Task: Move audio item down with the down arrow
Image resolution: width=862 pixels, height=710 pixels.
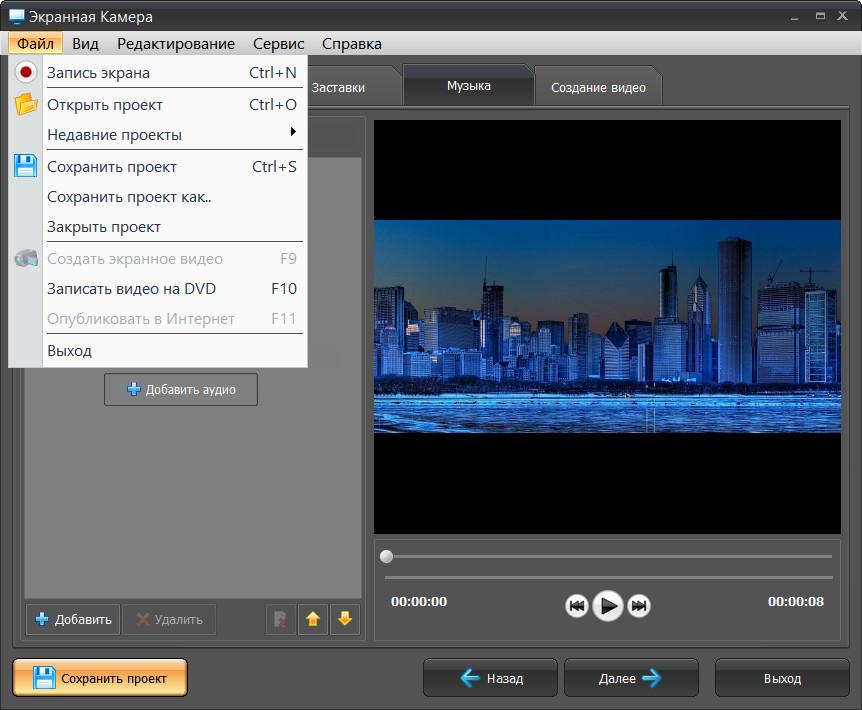Action: pyautogui.click(x=345, y=619)
